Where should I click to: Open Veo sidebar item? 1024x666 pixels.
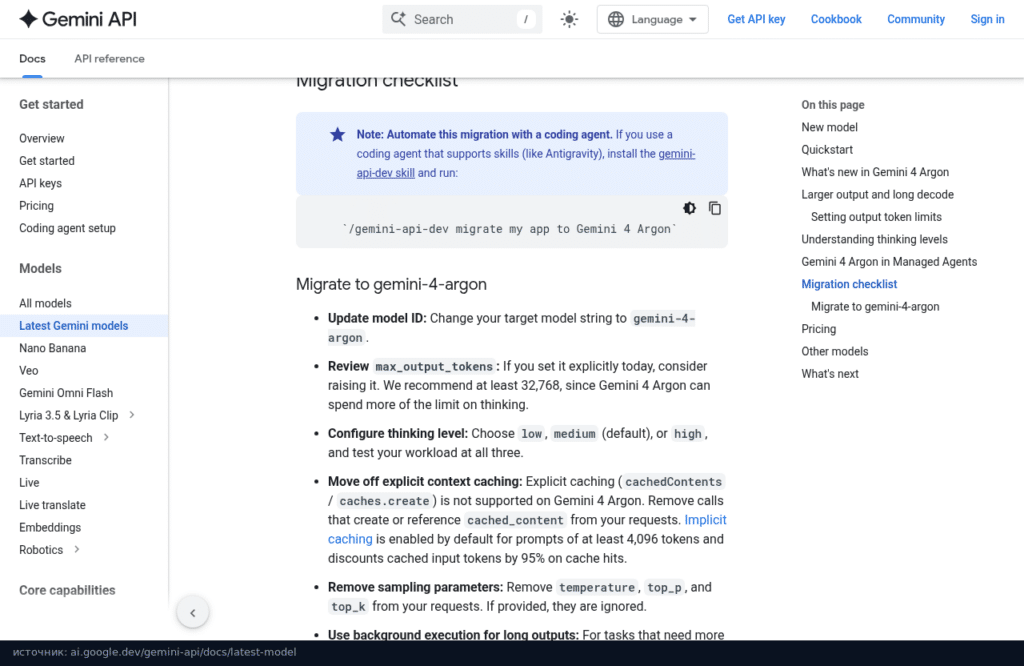click(29, 370)
